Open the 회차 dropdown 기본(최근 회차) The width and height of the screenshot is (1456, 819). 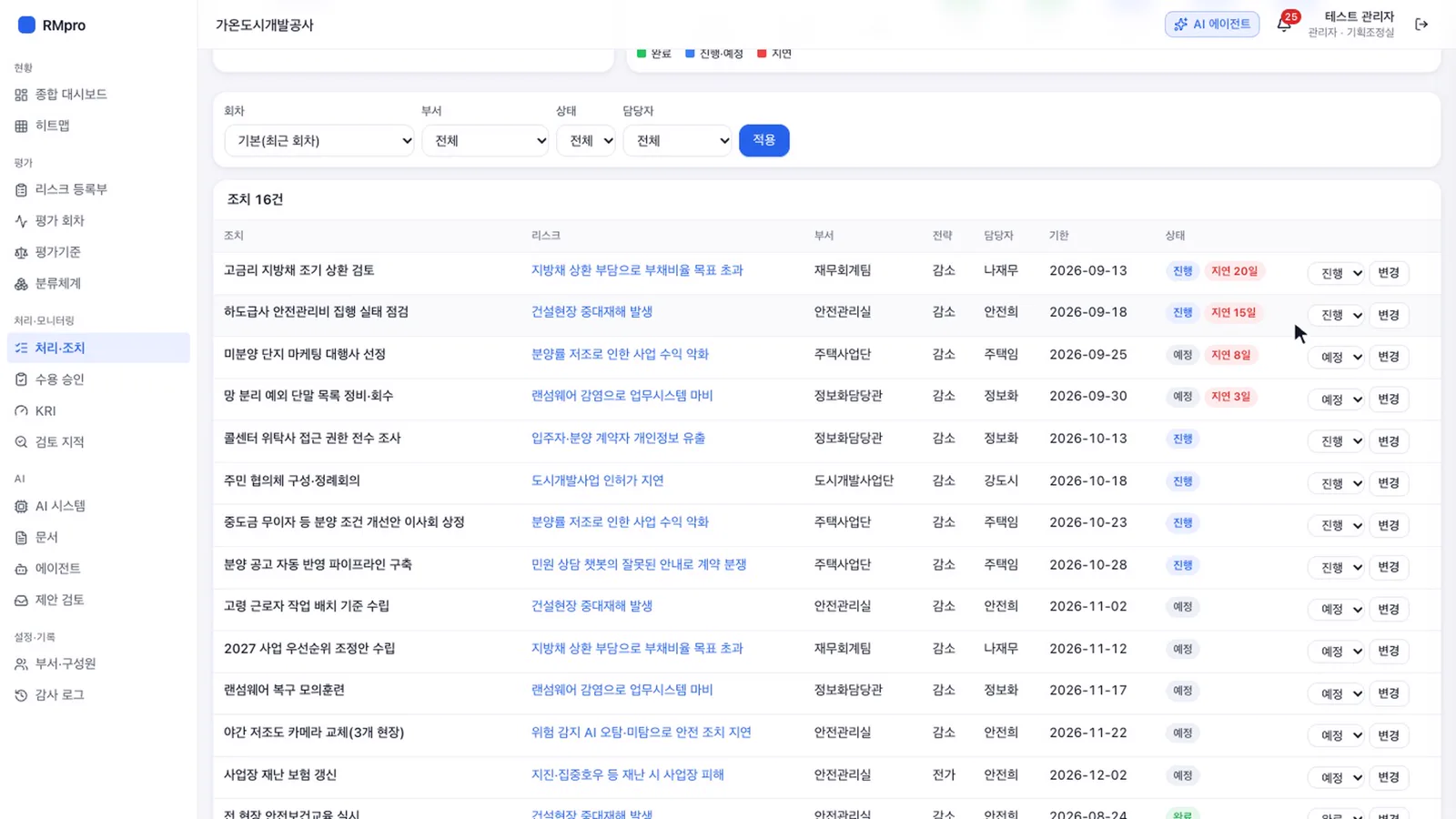coord(319,140)
